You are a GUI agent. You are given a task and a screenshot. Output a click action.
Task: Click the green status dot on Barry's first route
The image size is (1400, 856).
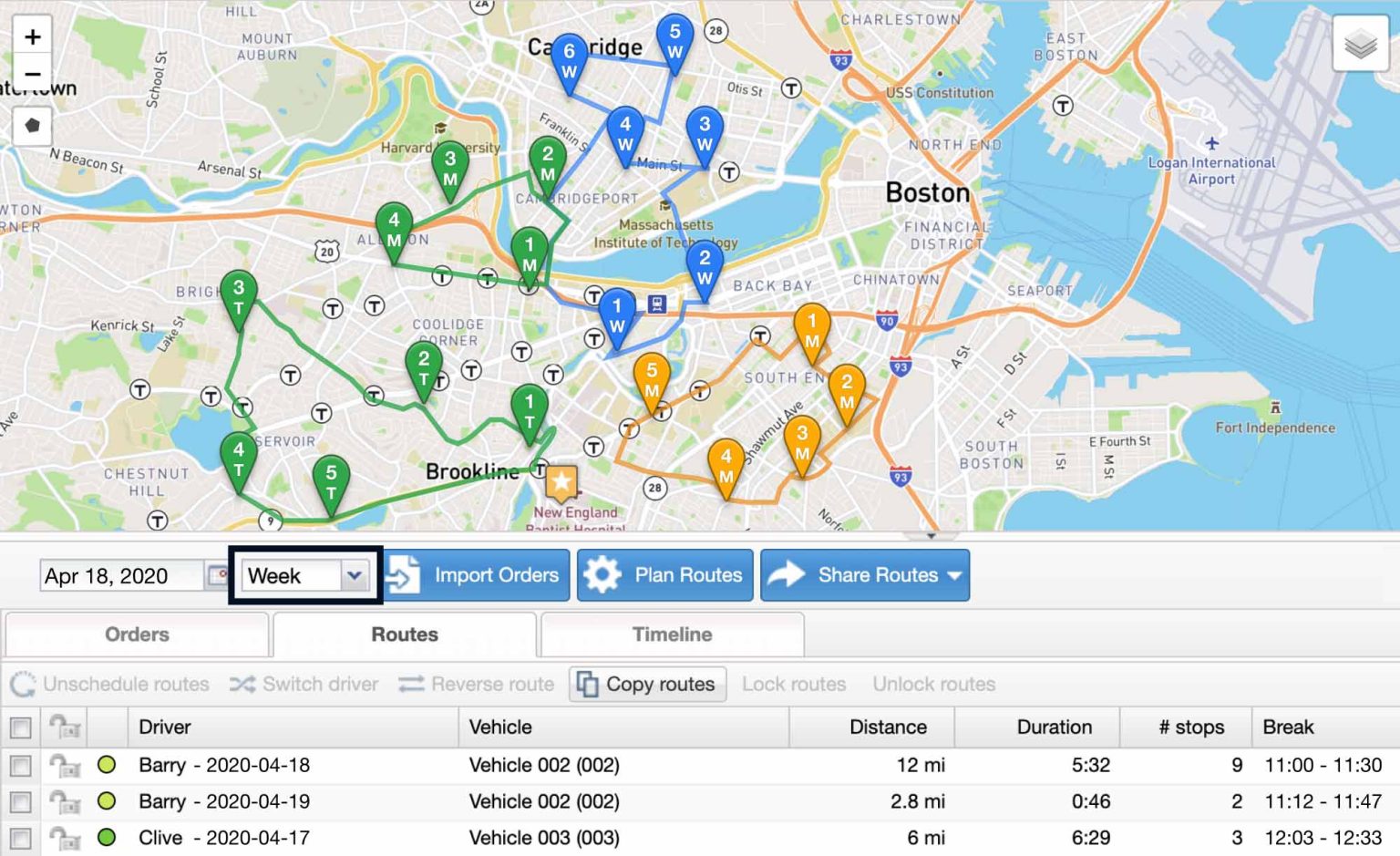pos(108,766)
